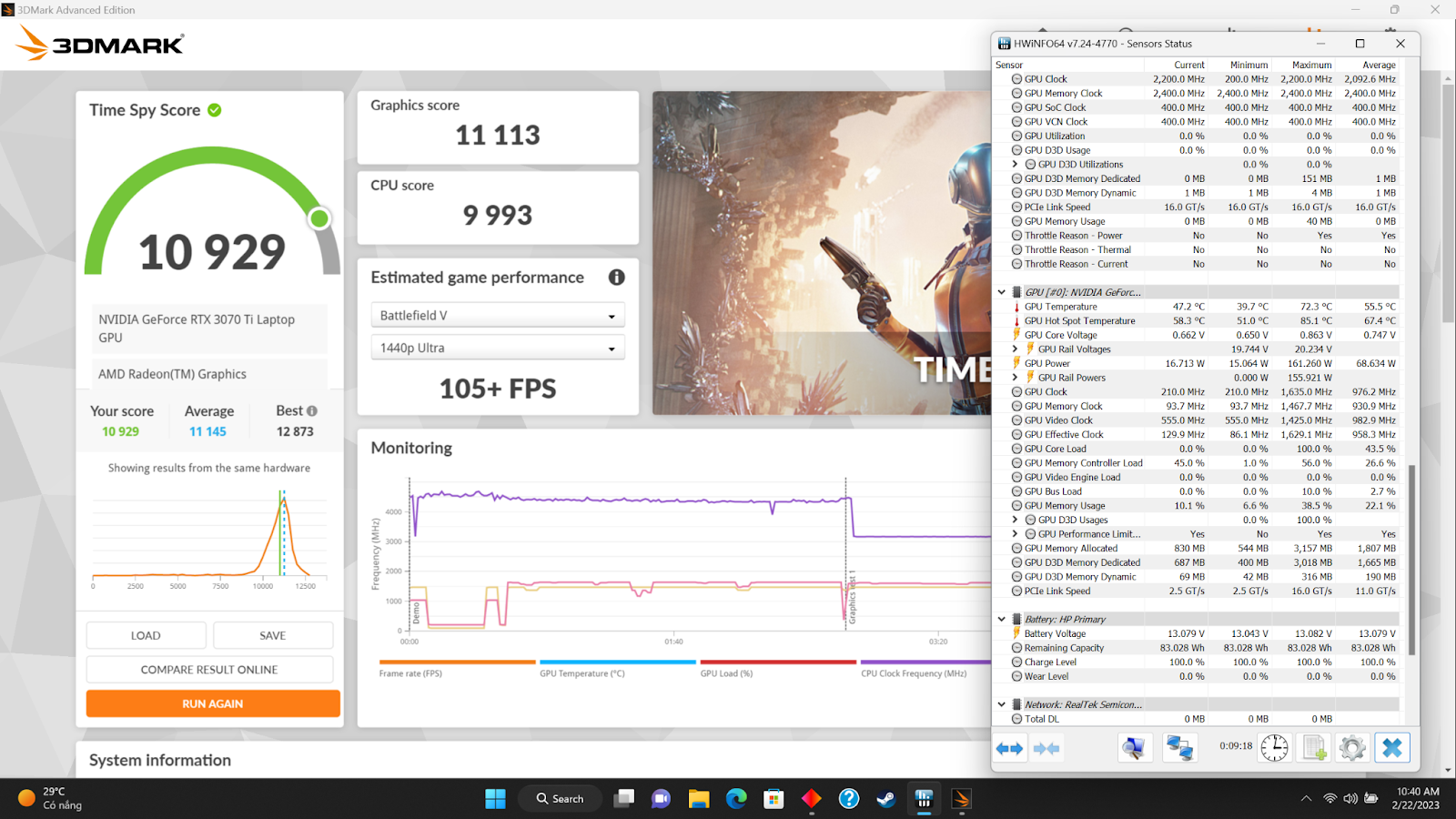Screen dimensions: 1456x819
Task: Click the 3DMark logo
Action: (x=100, y=43)
